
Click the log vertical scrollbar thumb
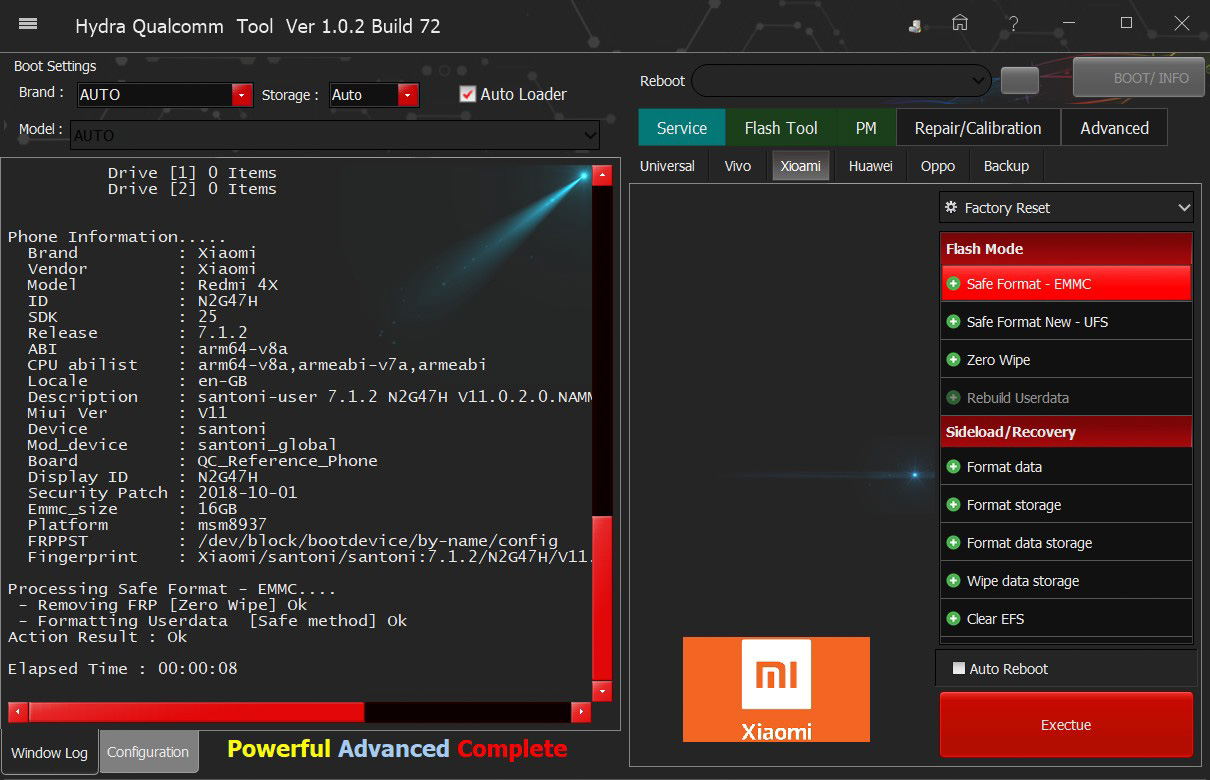pos(602,597)
